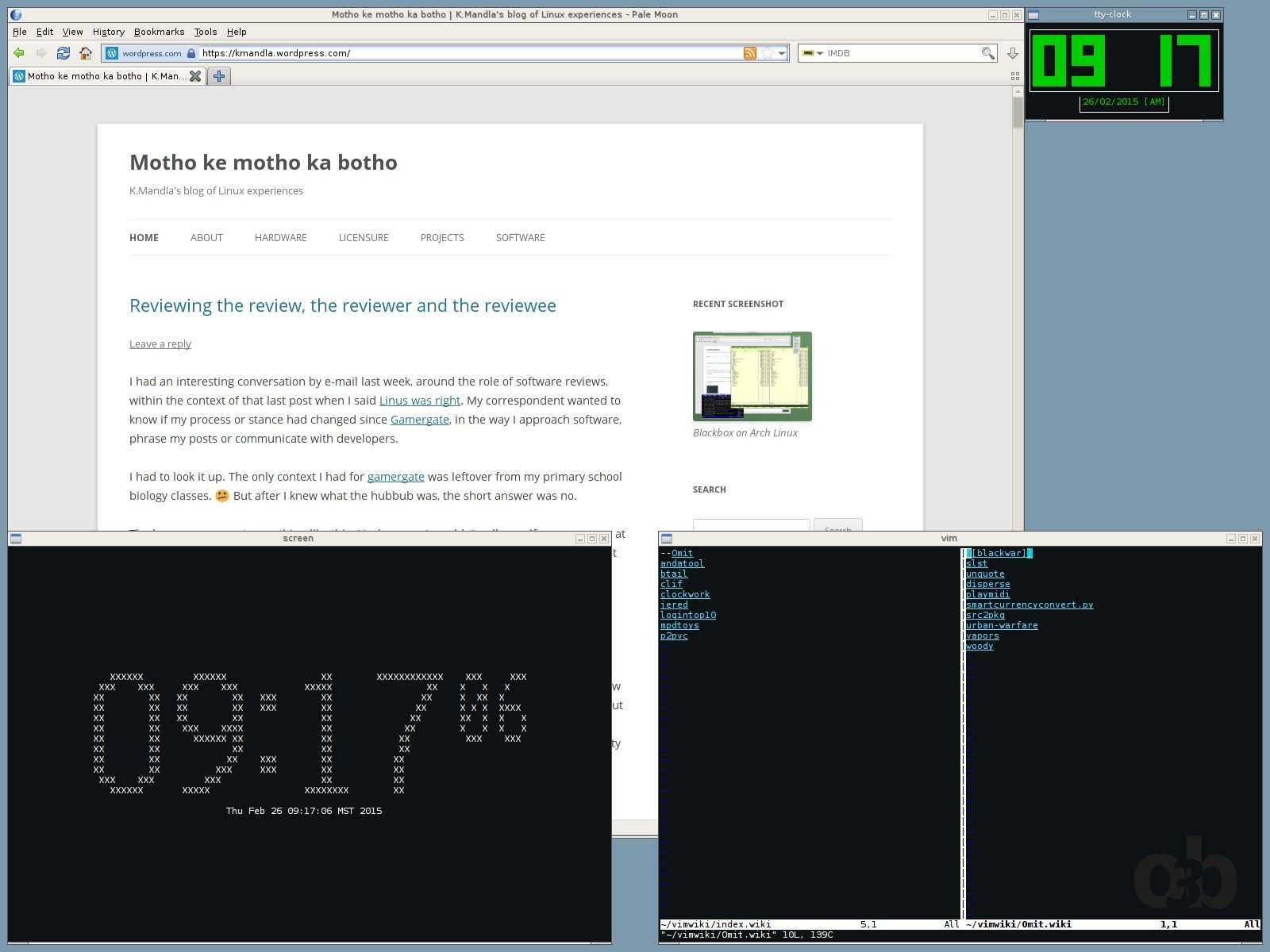
Task: Reload the page in Pale Moon
Action: [x=63, y=53]
